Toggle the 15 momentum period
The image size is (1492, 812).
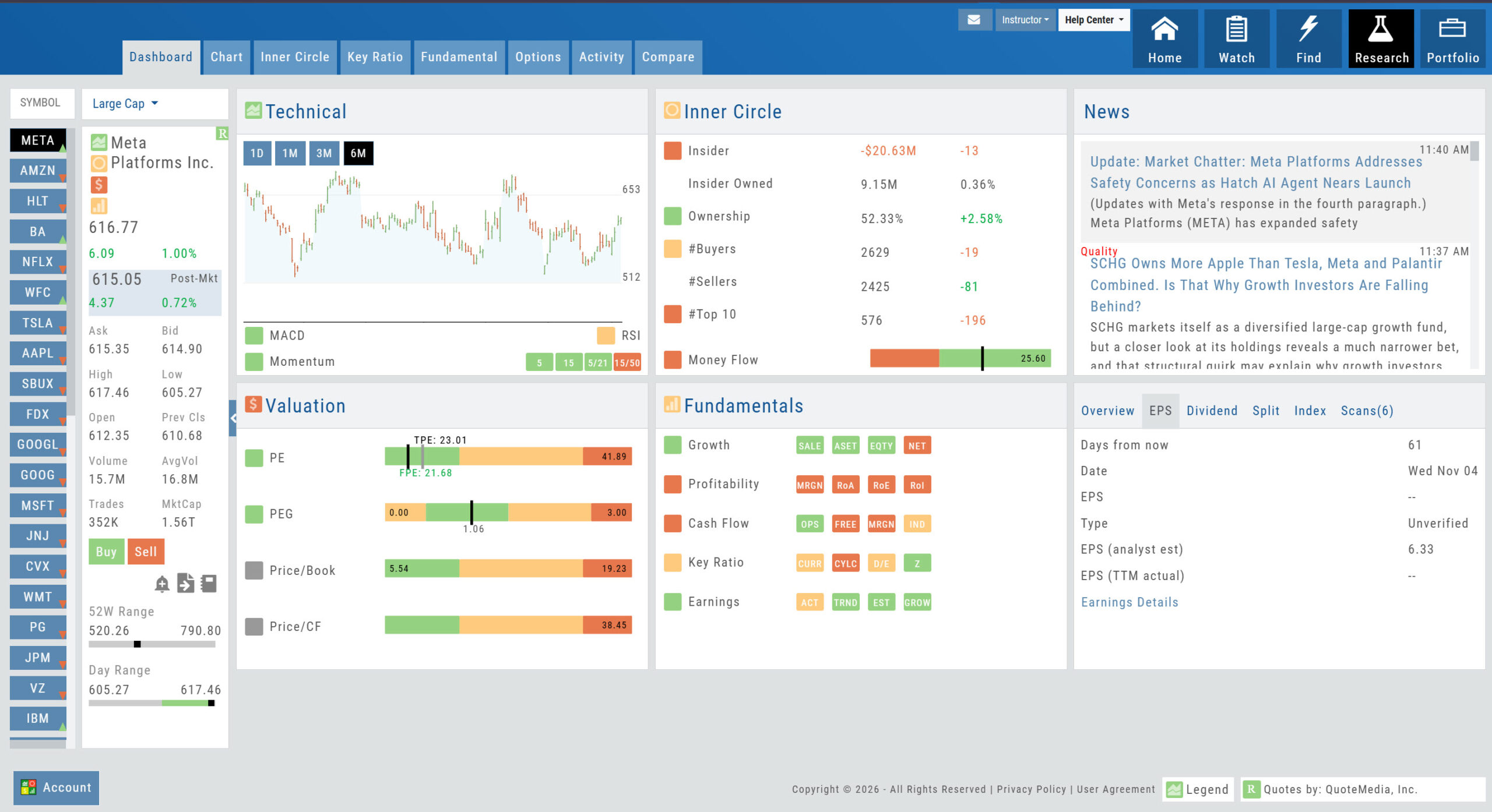(569, 362)
